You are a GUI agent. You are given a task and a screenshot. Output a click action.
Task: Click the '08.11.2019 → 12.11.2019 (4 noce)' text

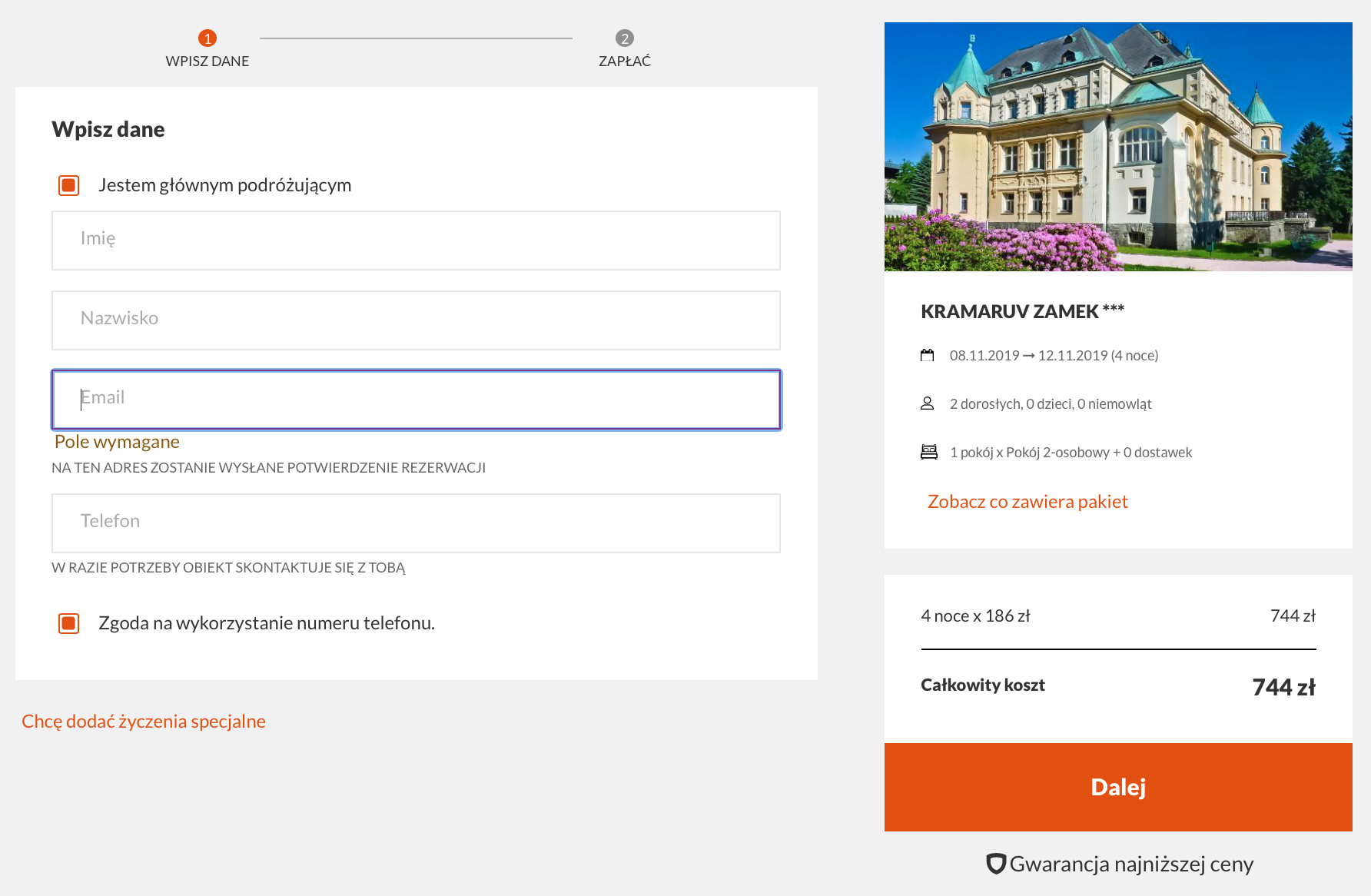pyautogui.click(x=1054, y=355)
